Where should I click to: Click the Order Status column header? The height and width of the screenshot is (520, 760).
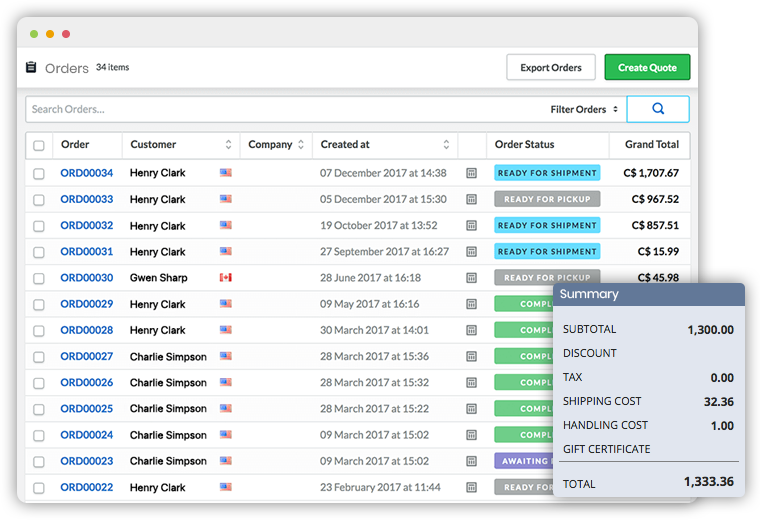point(524,144)
